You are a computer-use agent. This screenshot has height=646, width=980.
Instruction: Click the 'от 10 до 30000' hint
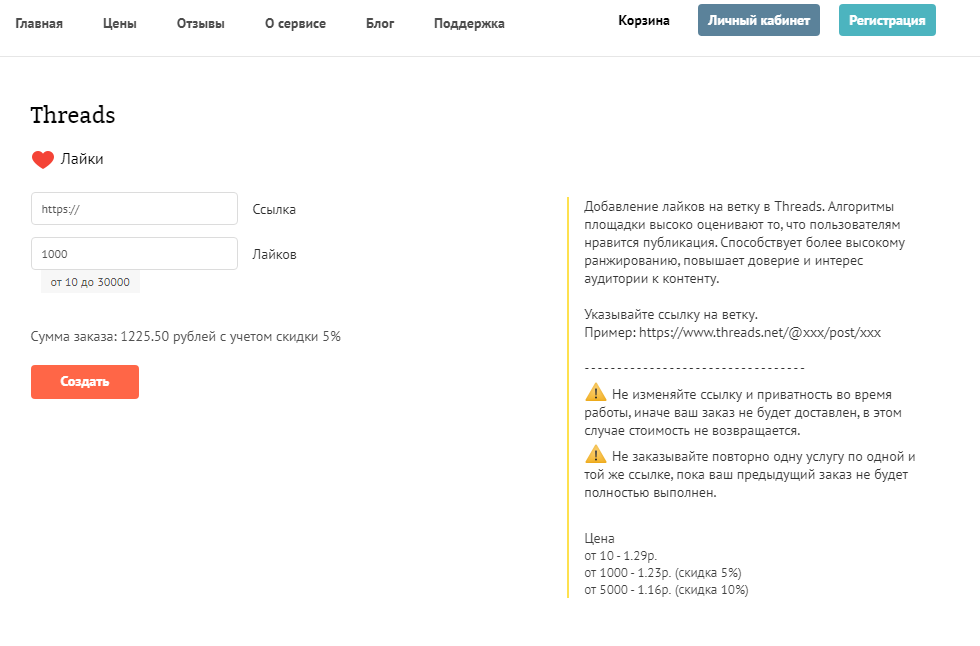pos(90,282)
